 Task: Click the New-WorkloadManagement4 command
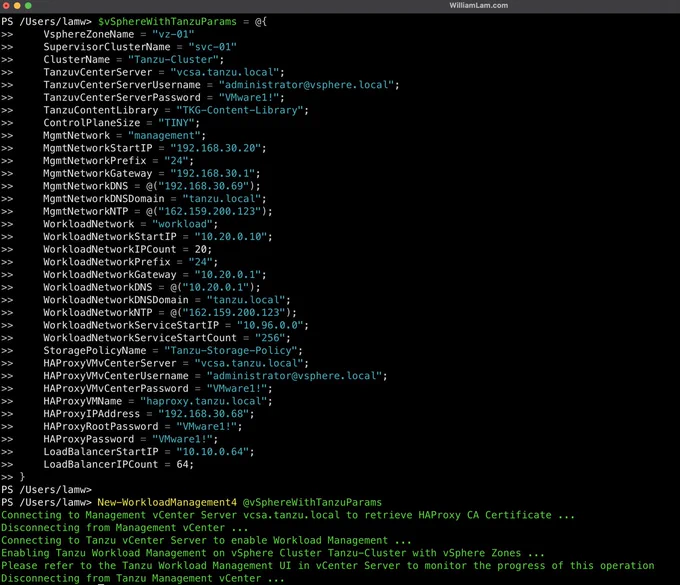coord(167,503)
